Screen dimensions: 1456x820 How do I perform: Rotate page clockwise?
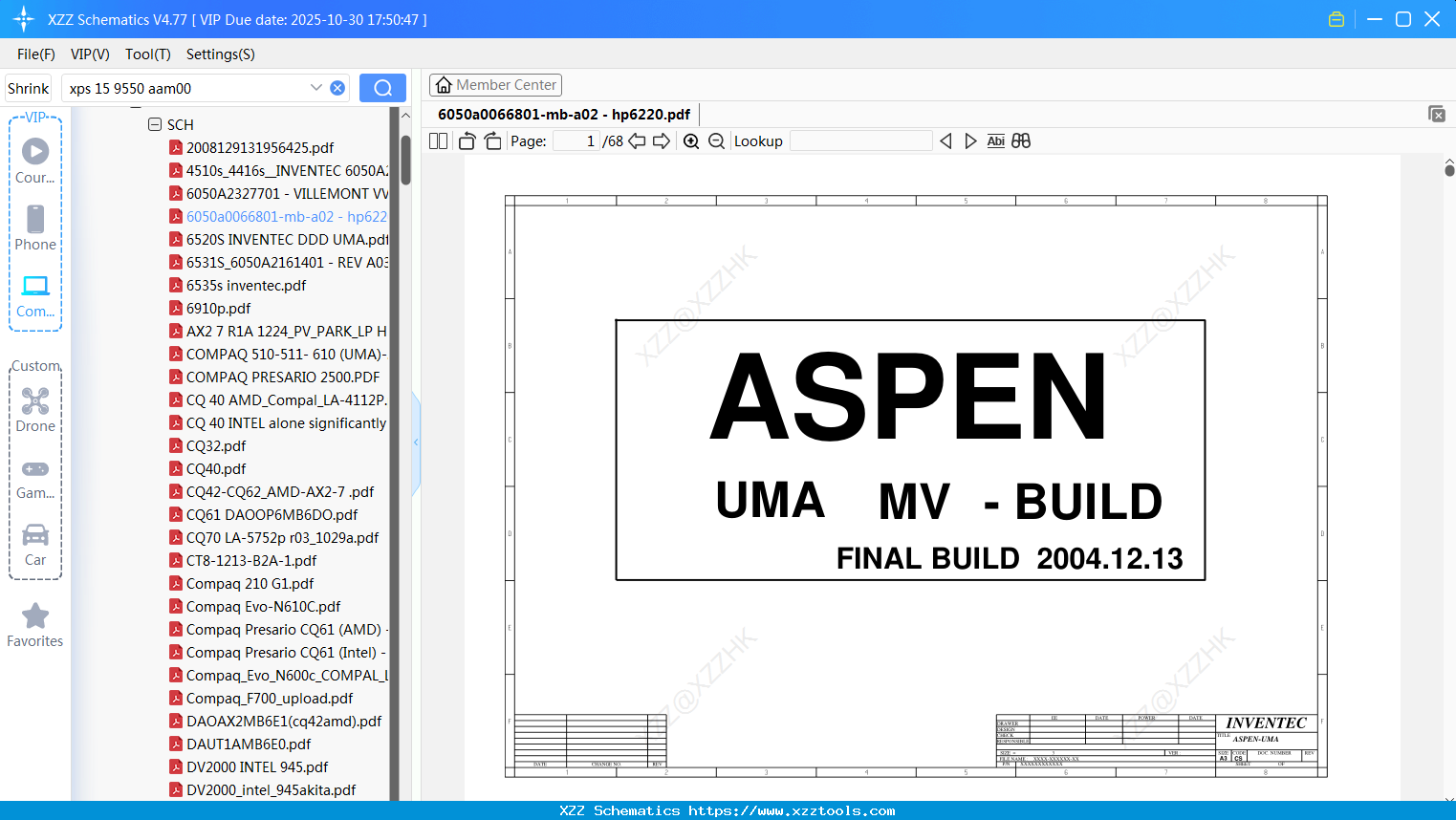pos(492,141)
